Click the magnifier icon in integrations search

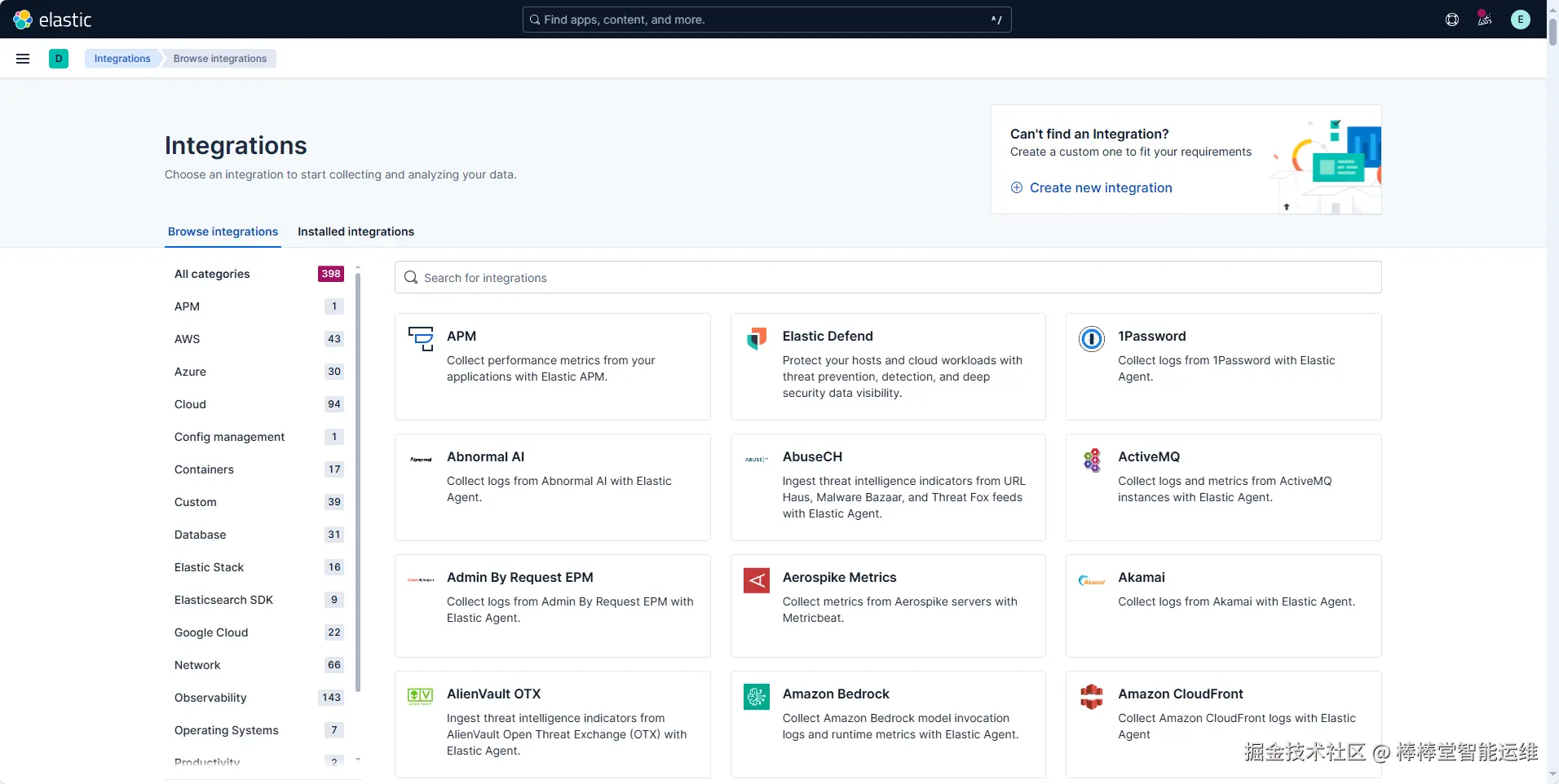411,277
